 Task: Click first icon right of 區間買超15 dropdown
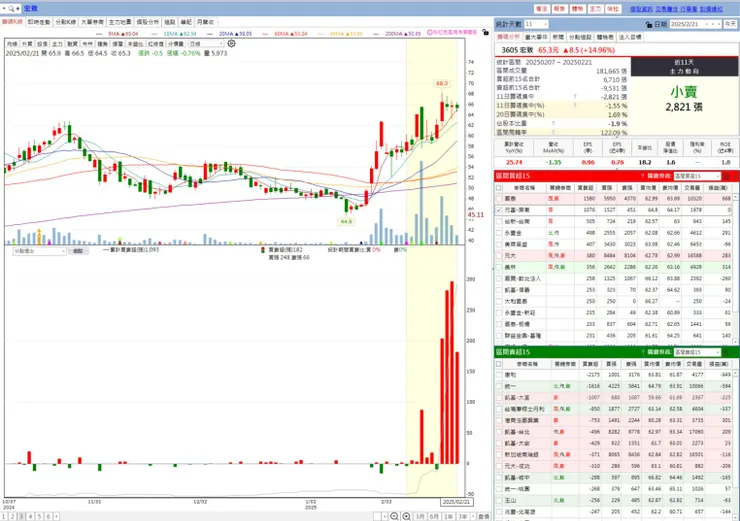coord(726,176)
